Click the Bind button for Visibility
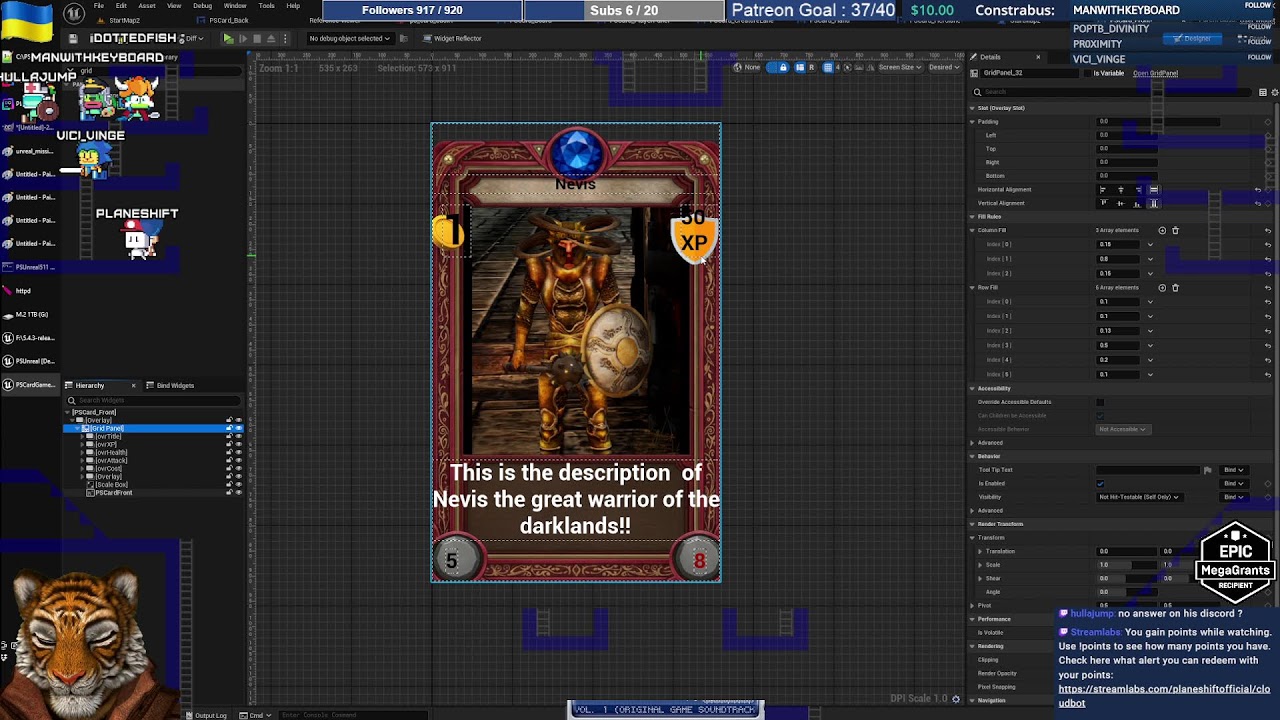 pyautogui.click(x=1235, y=497)
